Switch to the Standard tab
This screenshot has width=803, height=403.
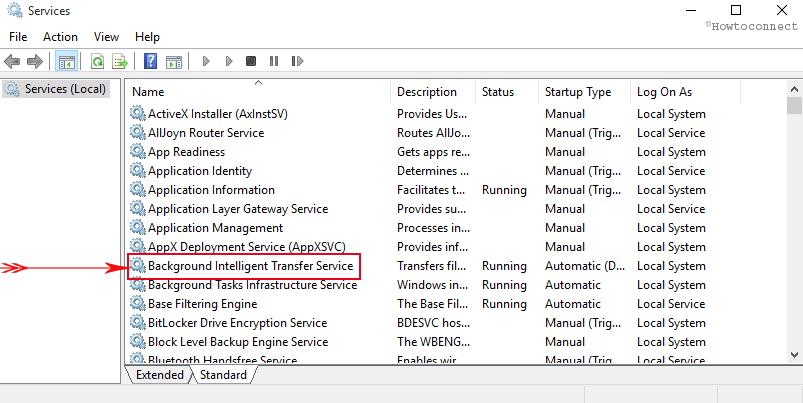(x=223, y=375)
